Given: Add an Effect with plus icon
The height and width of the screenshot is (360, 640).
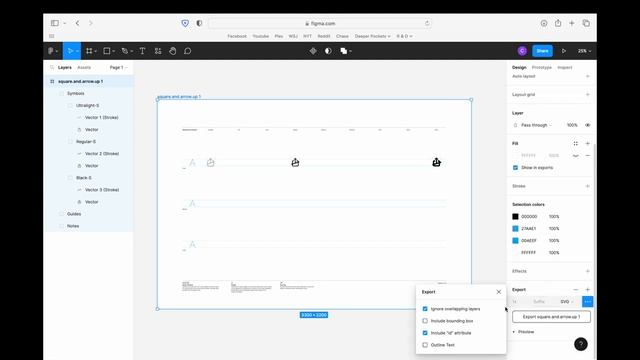Looking at the screenshot, I should [587, 271].
